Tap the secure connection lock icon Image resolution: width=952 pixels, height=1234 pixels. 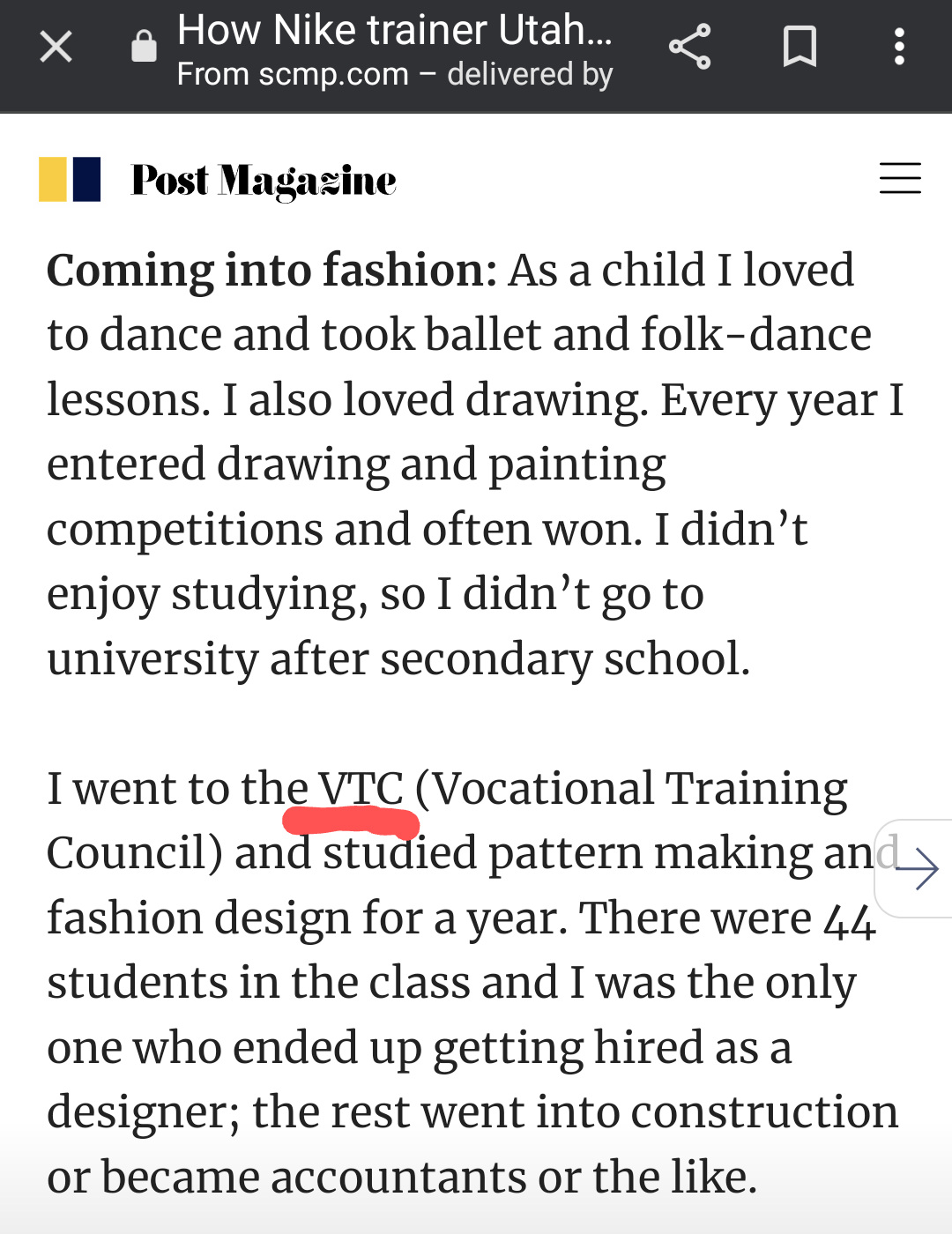click(144, 47)
